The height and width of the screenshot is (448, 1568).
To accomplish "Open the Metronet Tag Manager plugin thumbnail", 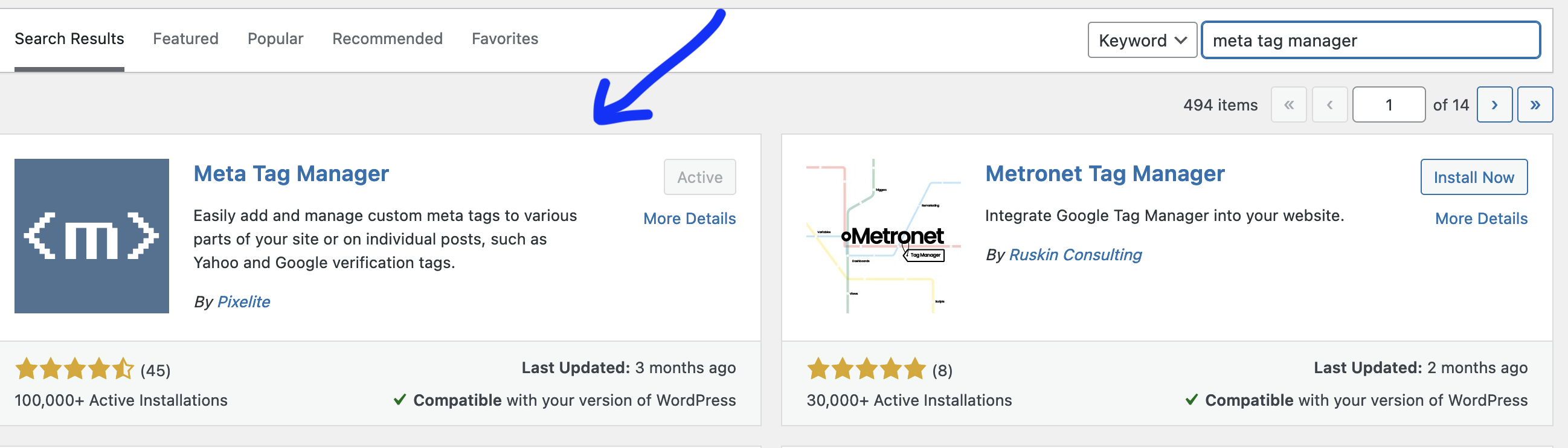I will 884,236.
